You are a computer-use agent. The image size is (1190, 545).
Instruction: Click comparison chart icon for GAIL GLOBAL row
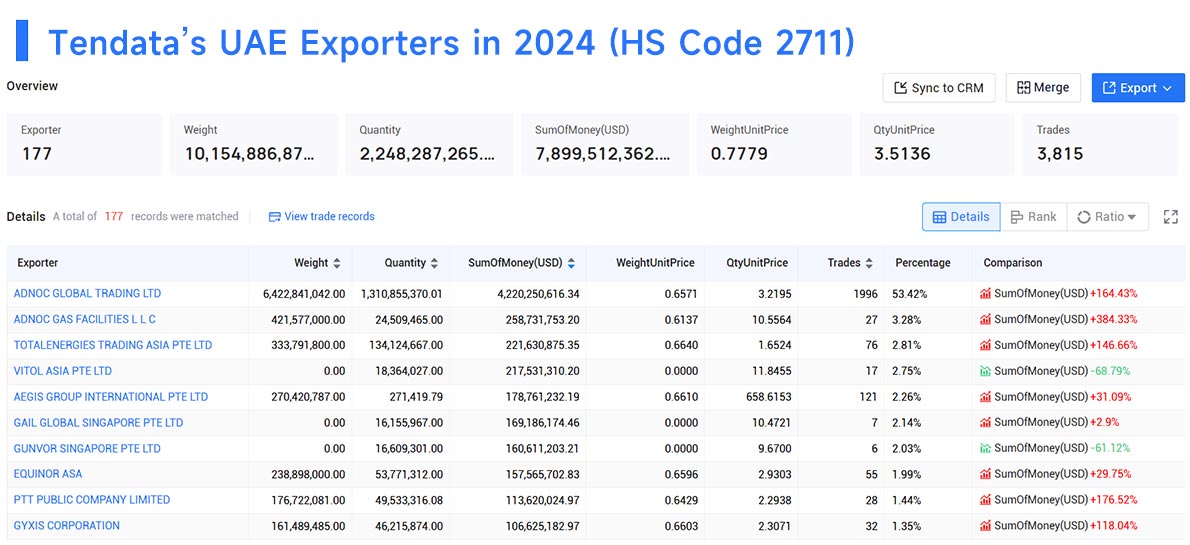985,423
